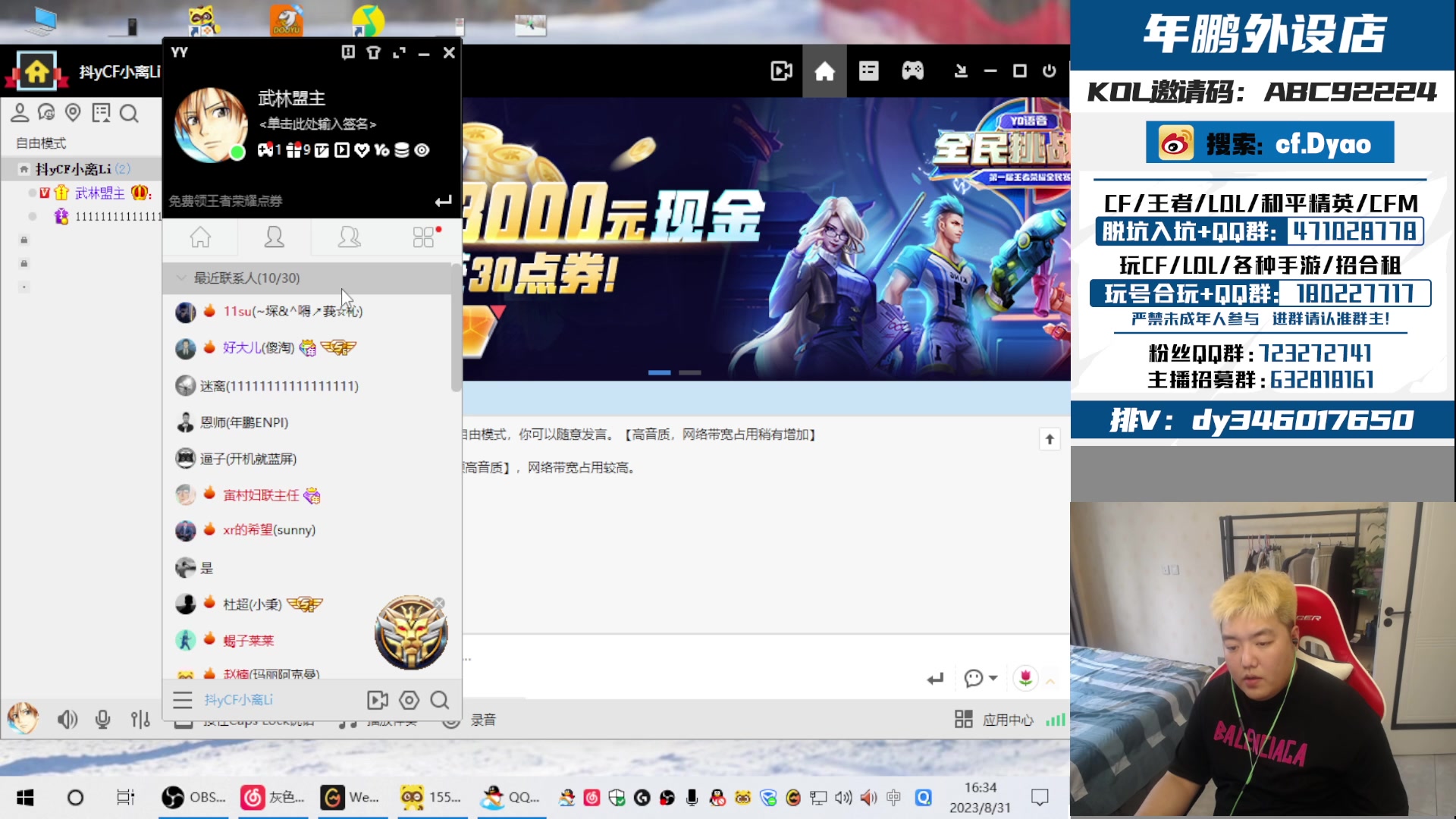Viewport: 1456px width, 819px height.
Task: Toggle the microphone at channel bottom bar
Action: coord(103,719)
